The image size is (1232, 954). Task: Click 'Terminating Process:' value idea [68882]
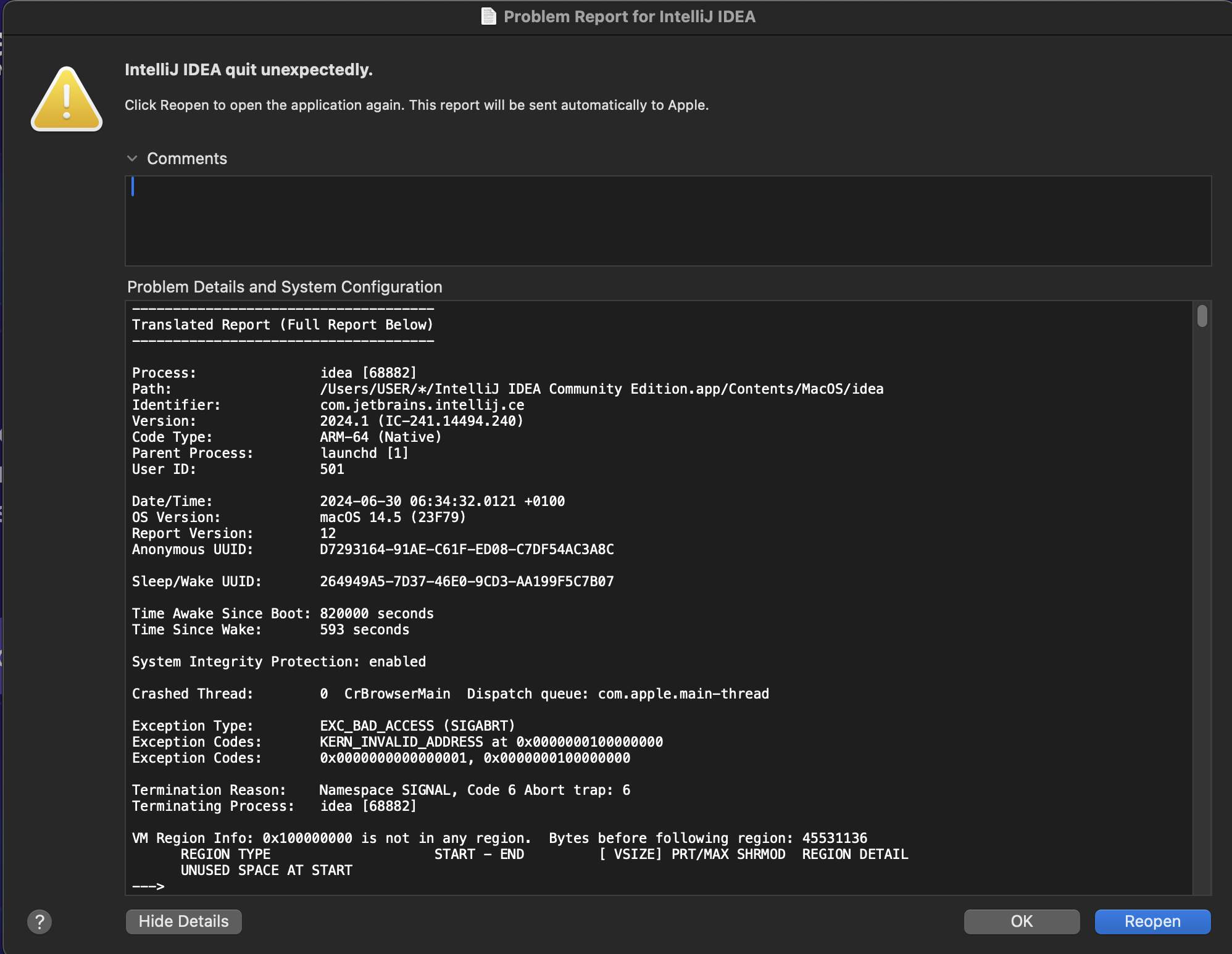368,806
